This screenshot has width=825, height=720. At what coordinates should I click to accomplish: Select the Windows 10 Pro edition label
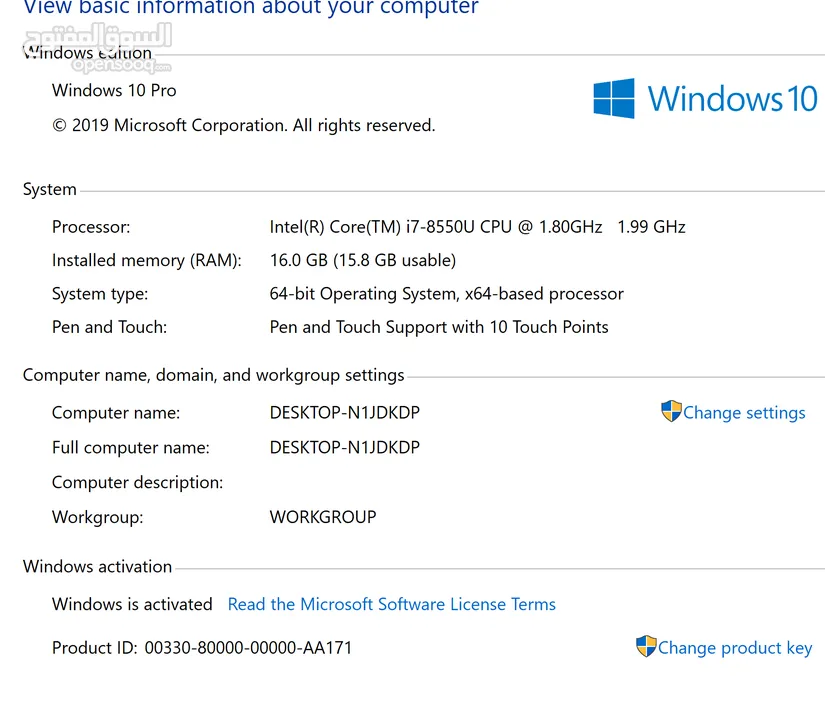tap(114, 90)
